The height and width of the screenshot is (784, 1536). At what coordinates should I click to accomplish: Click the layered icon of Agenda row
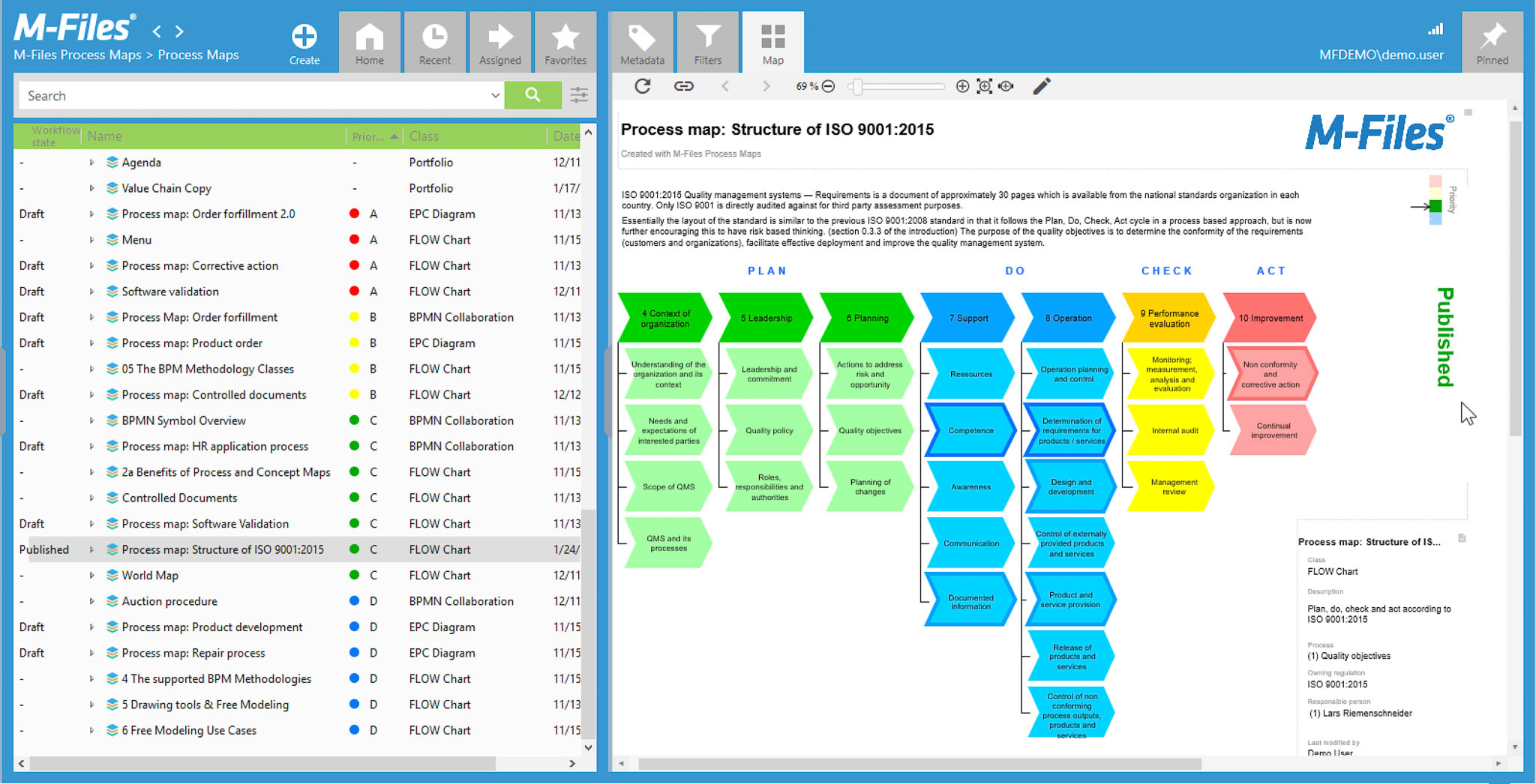click(x=112, y=163)
